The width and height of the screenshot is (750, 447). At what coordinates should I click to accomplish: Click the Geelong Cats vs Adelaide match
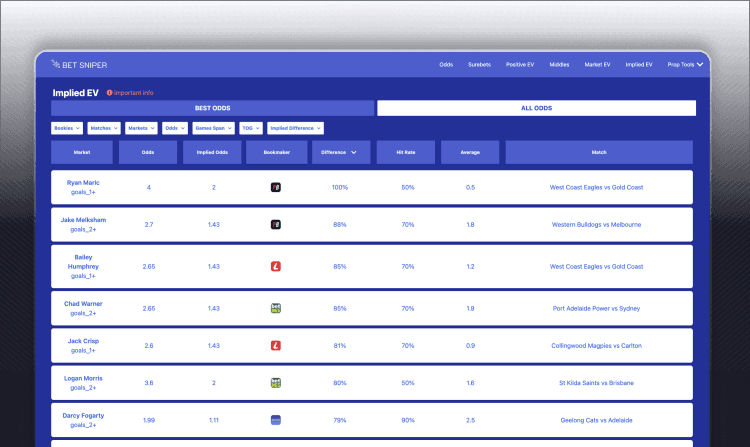(596, 420)
